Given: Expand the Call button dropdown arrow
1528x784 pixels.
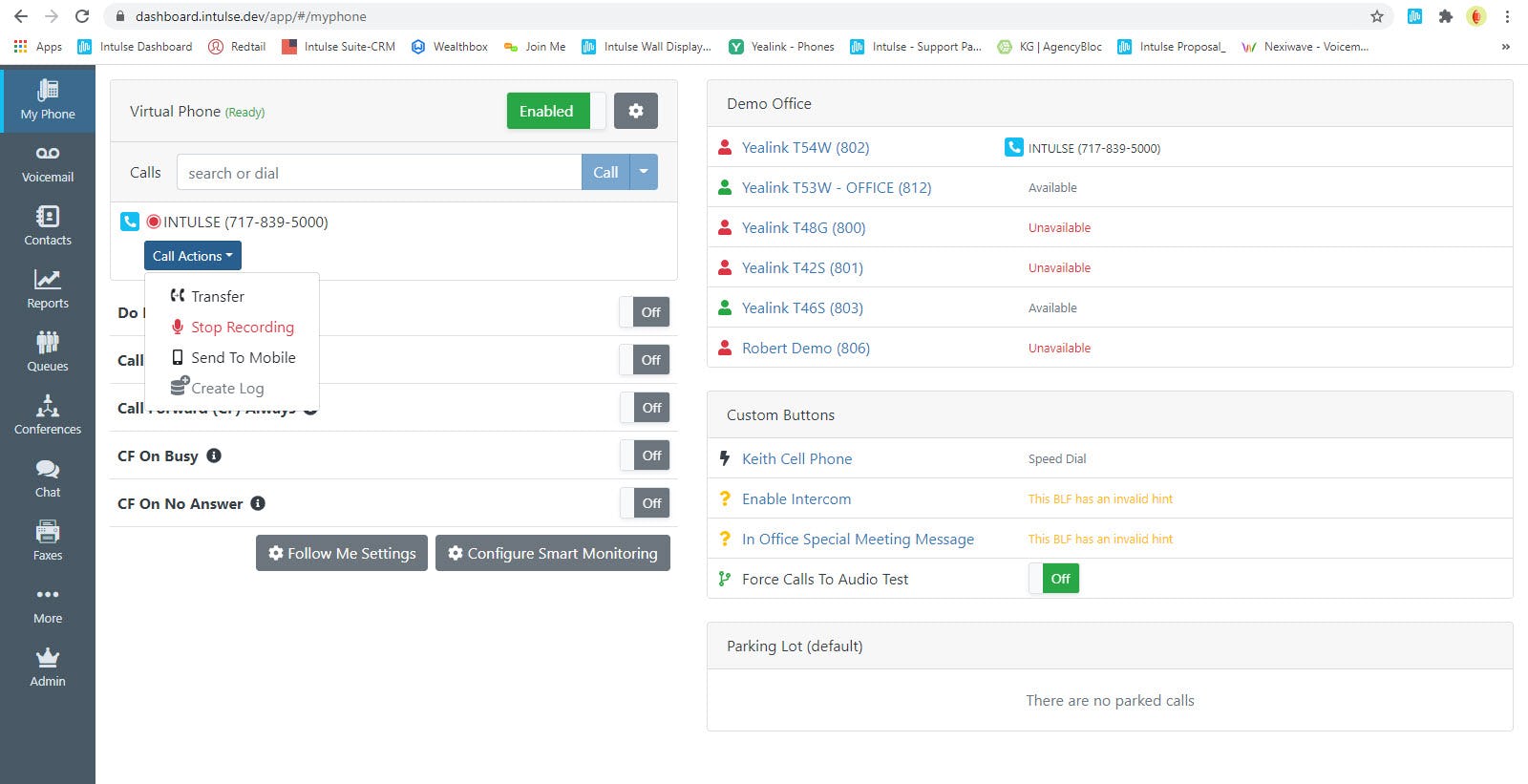Looking at the screenshot, I should point(644,172).
